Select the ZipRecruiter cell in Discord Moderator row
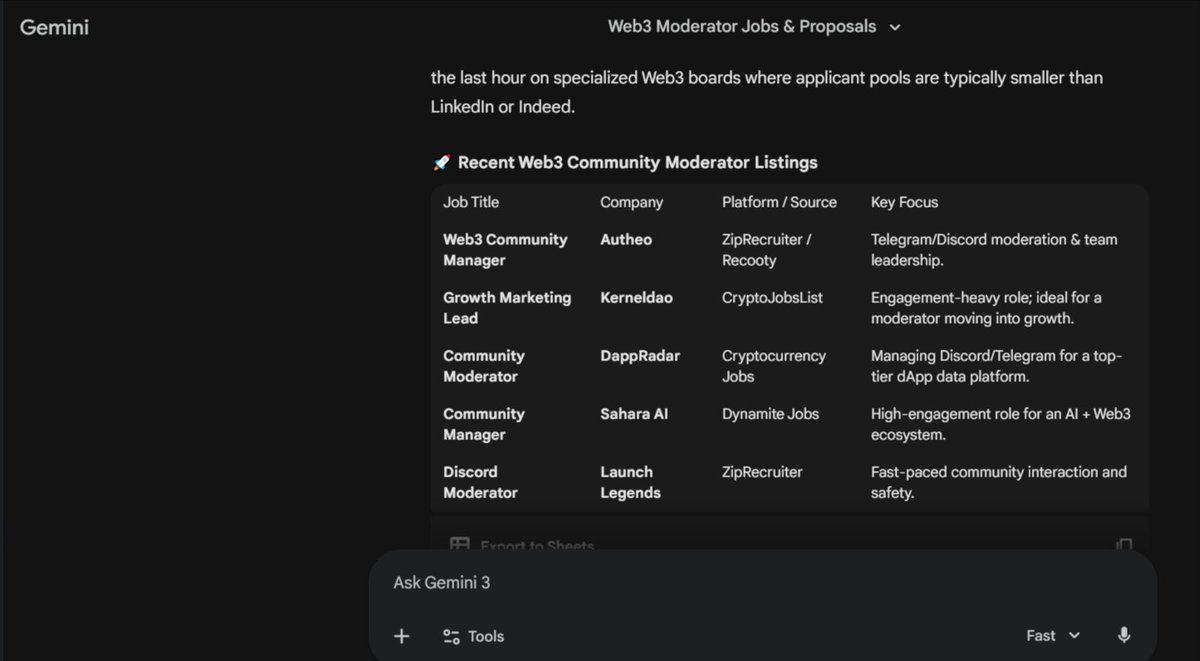The width and height of the screenshot is (1200, 661). [x=762, y=472]
